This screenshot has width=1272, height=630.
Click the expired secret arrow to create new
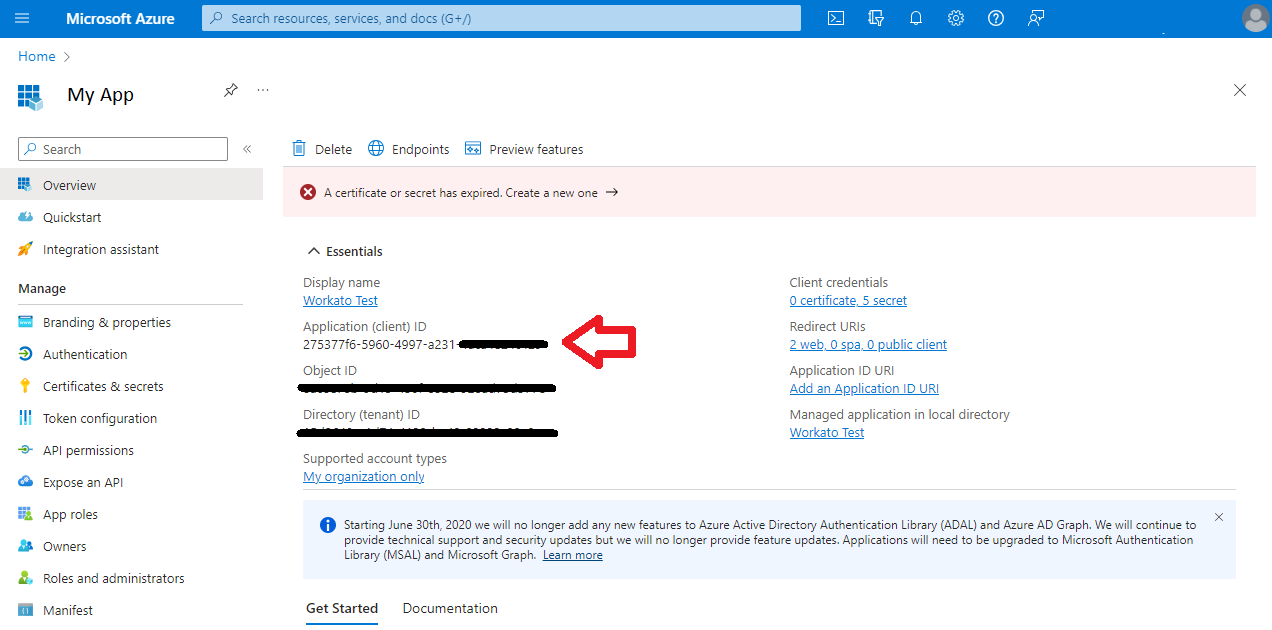(x=612, y=192)
